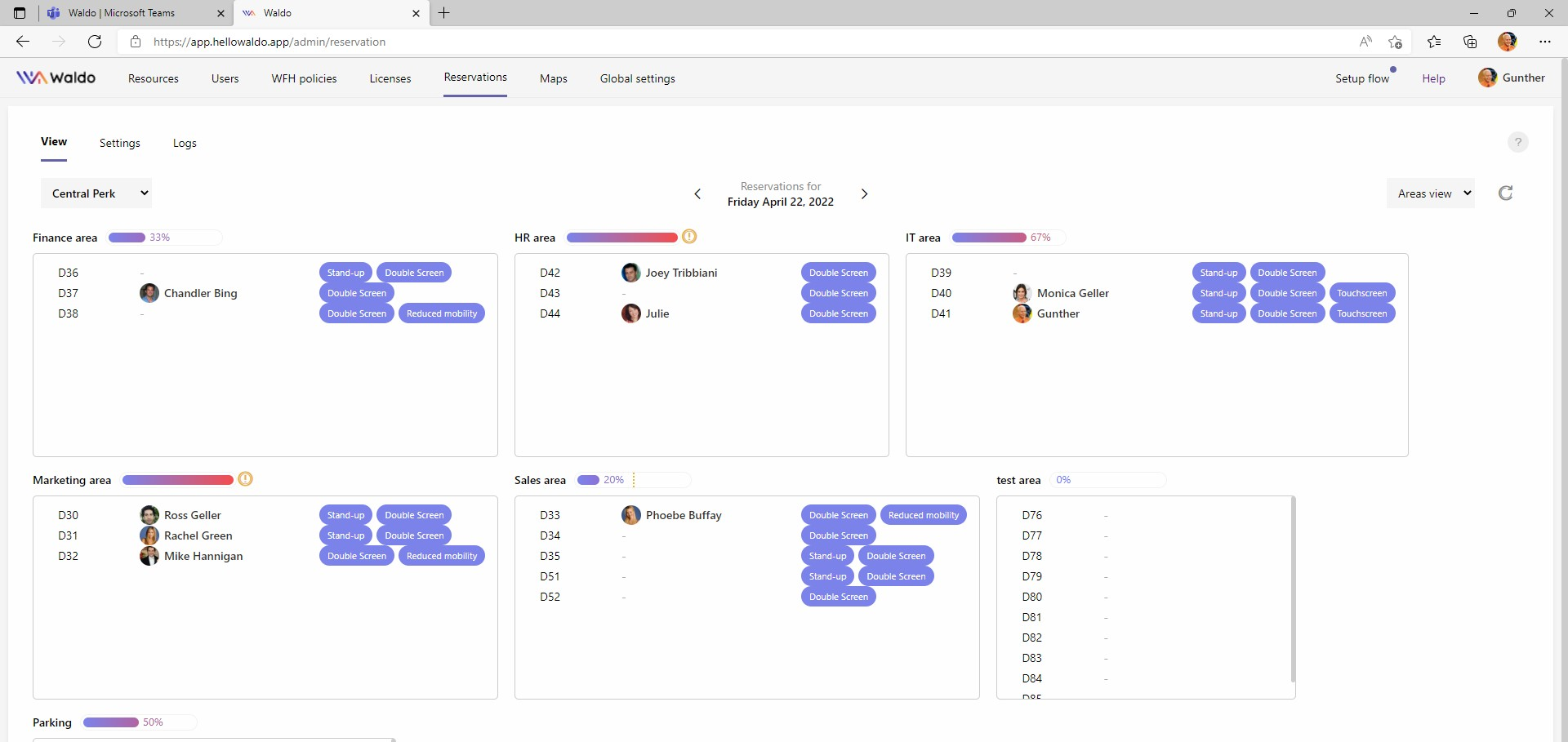This screenshot has height=742, width=1568.
Task: Open the question mark help icon
Action: point(1517,142)
